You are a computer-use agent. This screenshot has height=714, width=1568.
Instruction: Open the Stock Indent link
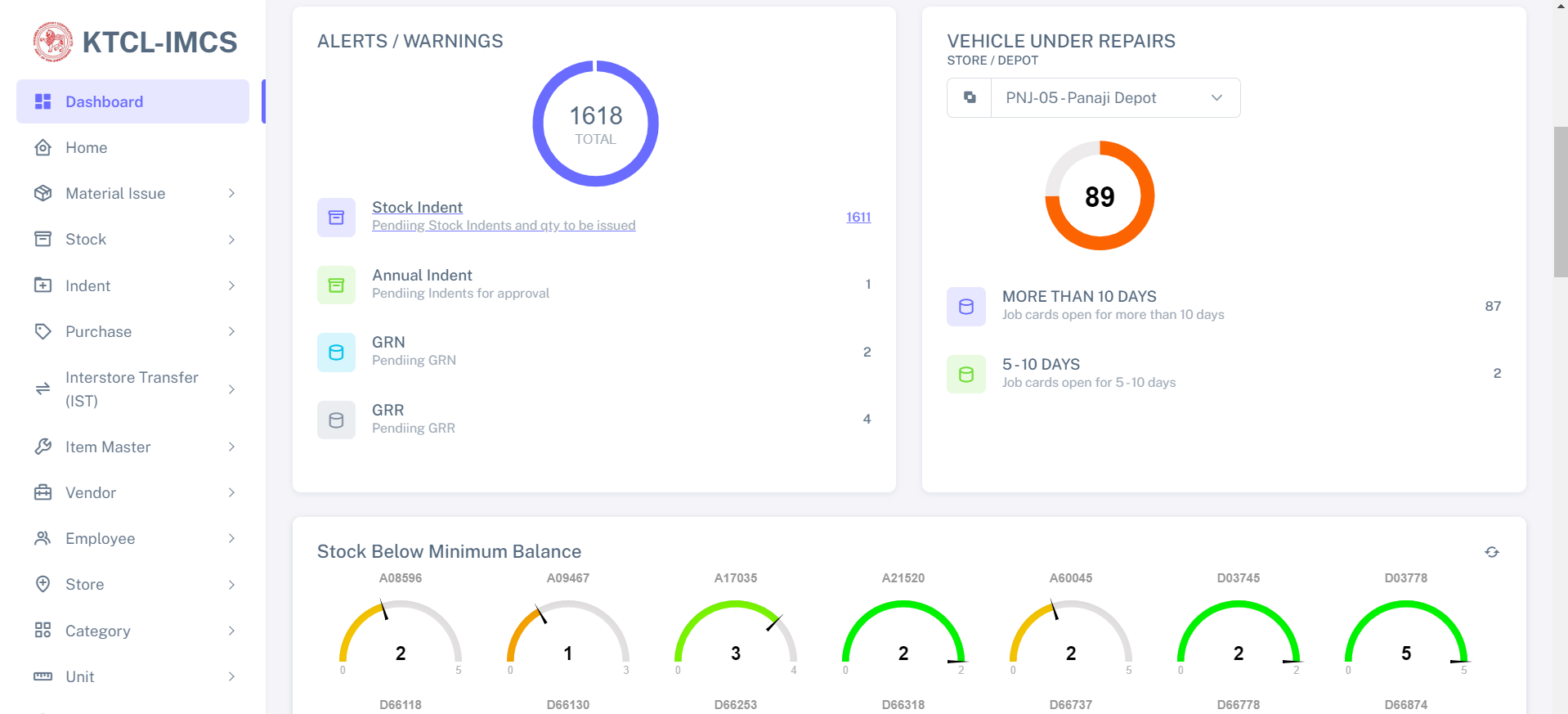coord(417,208)
